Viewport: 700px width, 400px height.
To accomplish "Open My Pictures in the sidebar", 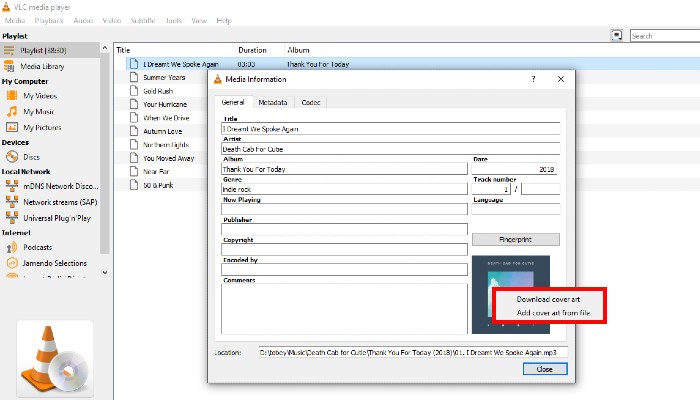I will click(x=44, y=127).
